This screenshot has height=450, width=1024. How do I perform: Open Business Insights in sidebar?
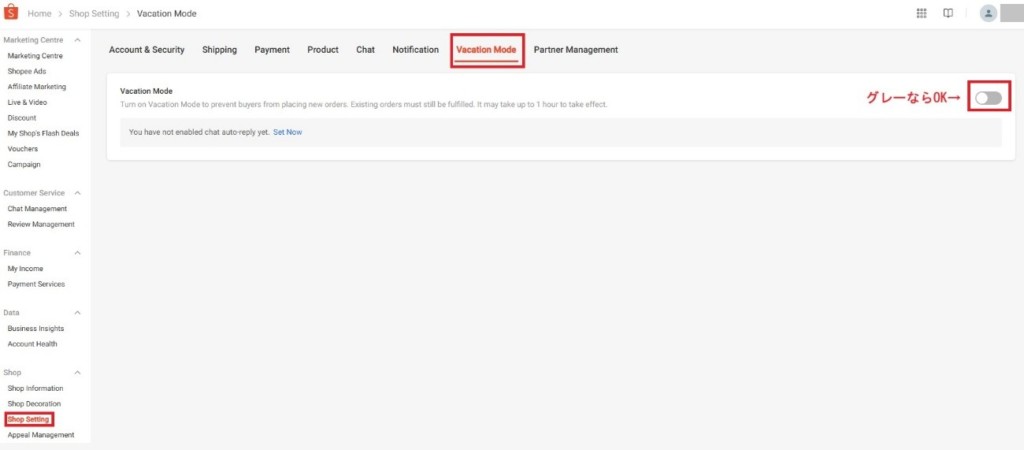(x=38, y=328)
